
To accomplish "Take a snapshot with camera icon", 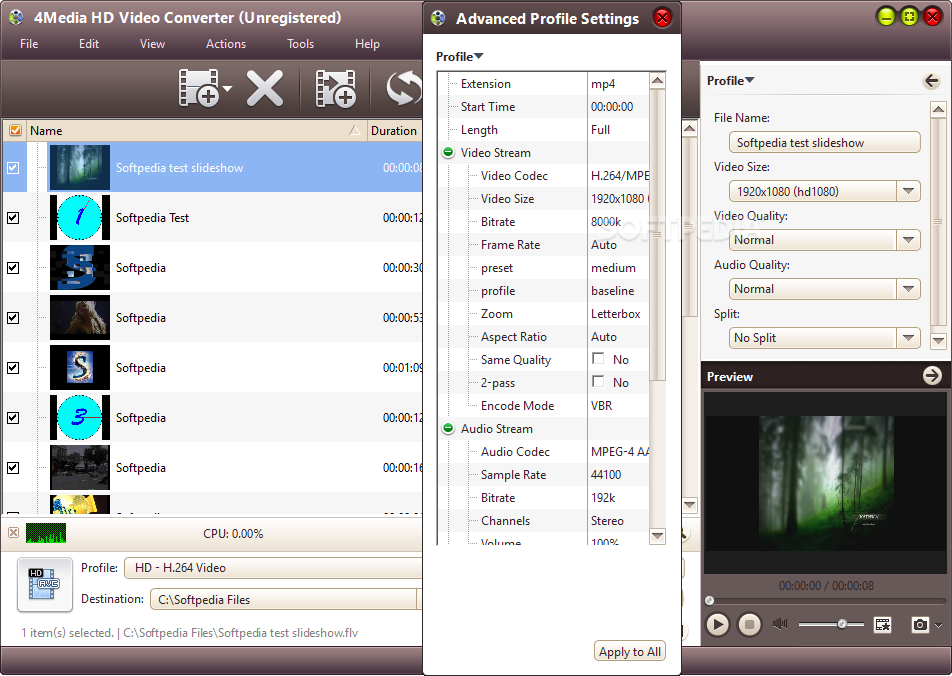I will pyautogui.click(x=920, y=624).
